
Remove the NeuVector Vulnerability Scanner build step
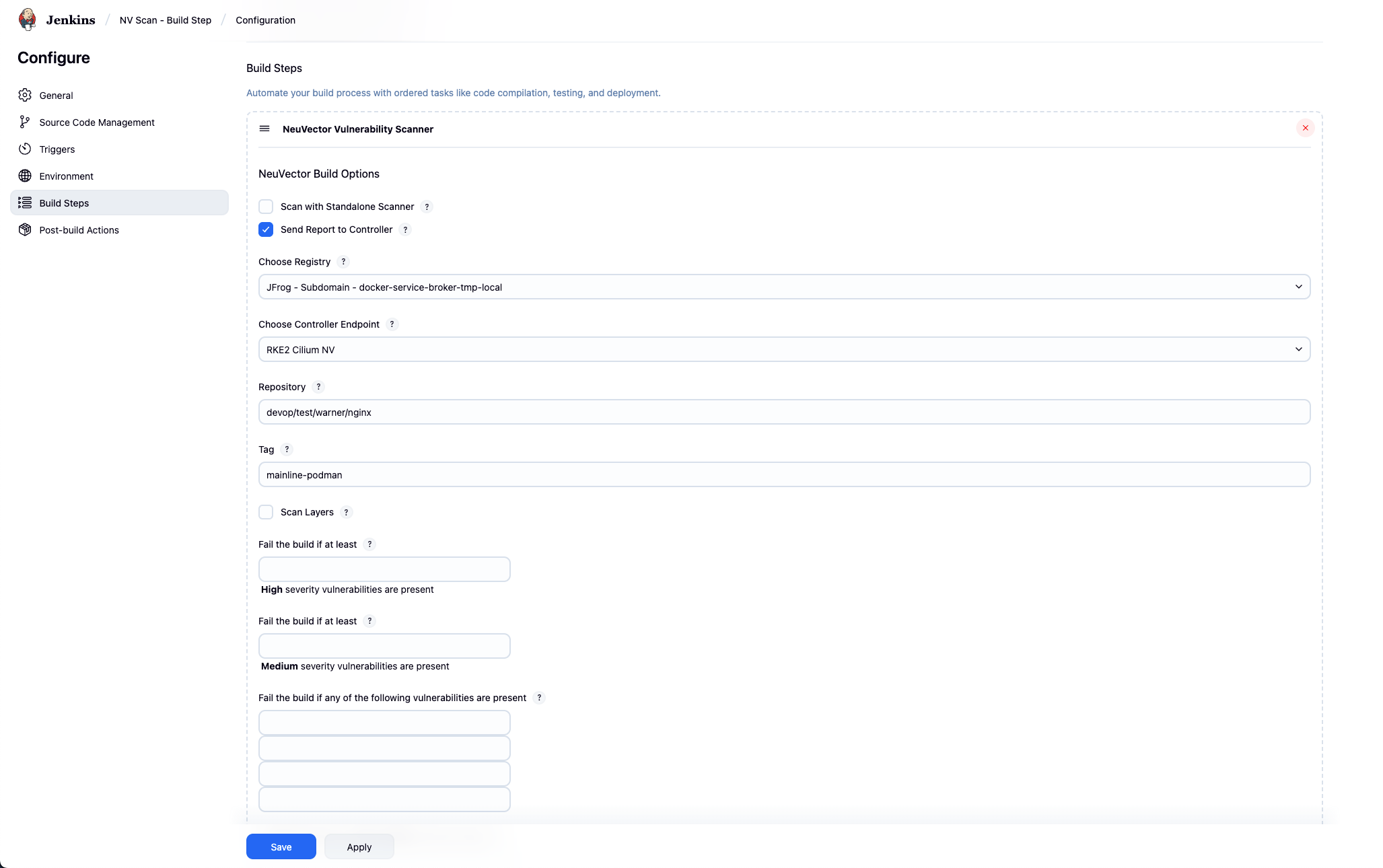[x=1305, y=128]
